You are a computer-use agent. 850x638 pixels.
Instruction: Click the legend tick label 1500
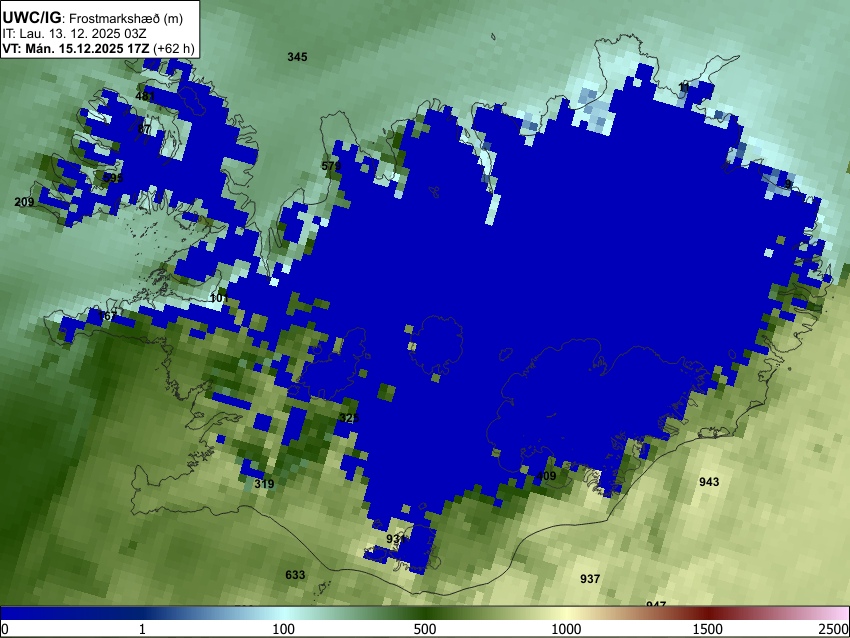708,629
